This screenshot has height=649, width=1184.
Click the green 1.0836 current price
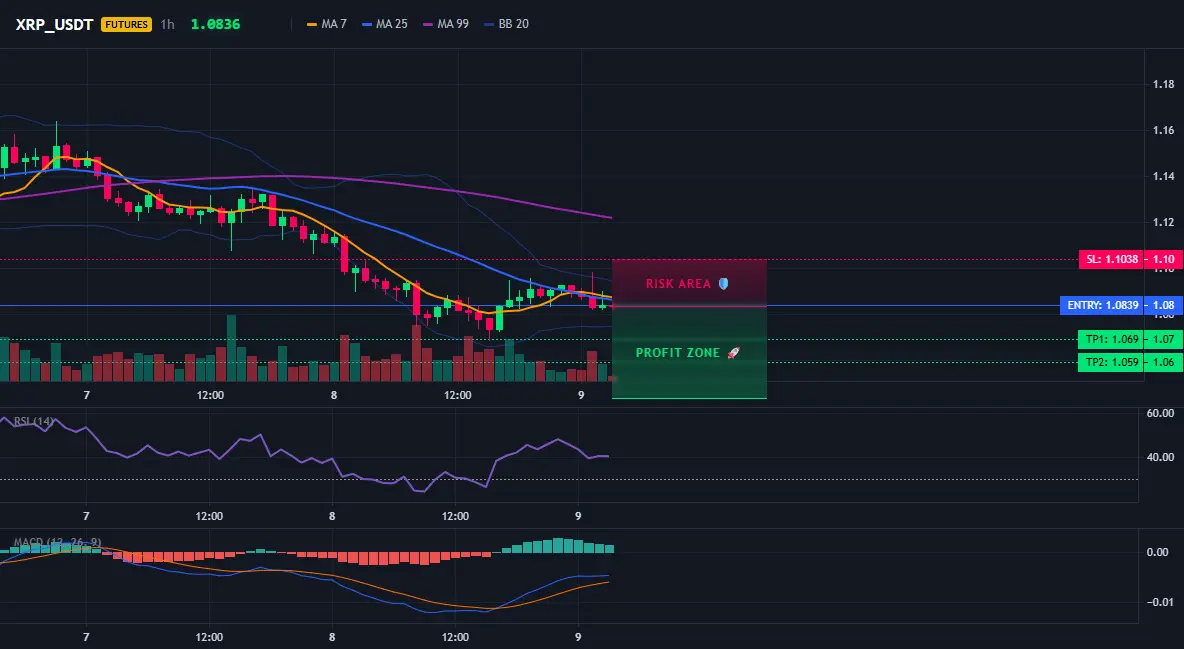tap(215, 24)
